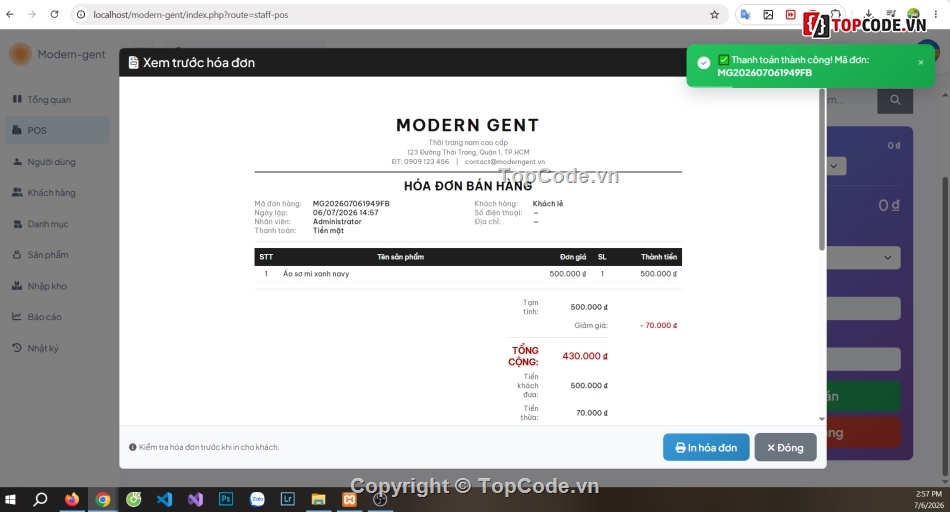This screenshot has width=950, height=512.
Task: Open Nhật ký in the sidebar
Action: [x=58, y=348]
